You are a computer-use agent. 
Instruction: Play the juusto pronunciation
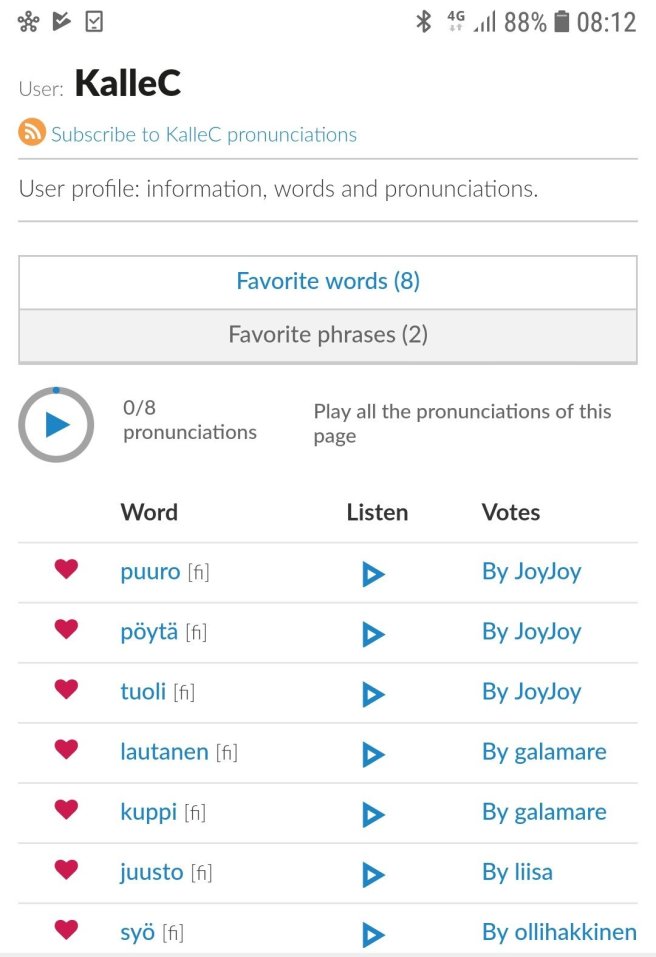373,874
